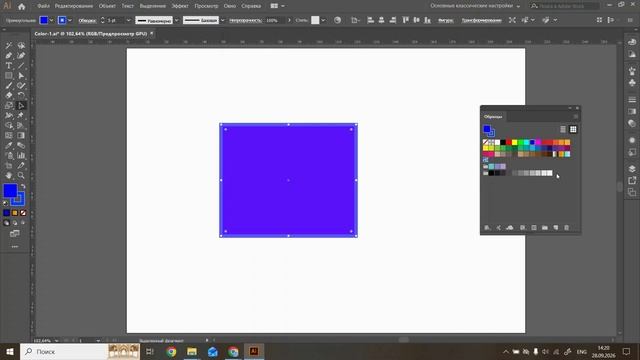Select the Type tool in the toolbar
640x360 pixels.
point(9,66)
